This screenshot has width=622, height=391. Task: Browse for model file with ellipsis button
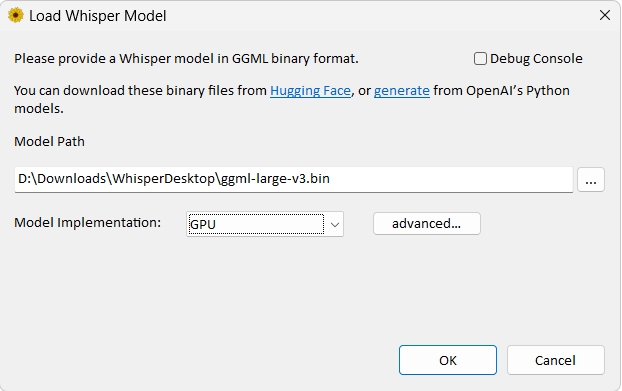point(591,180)
